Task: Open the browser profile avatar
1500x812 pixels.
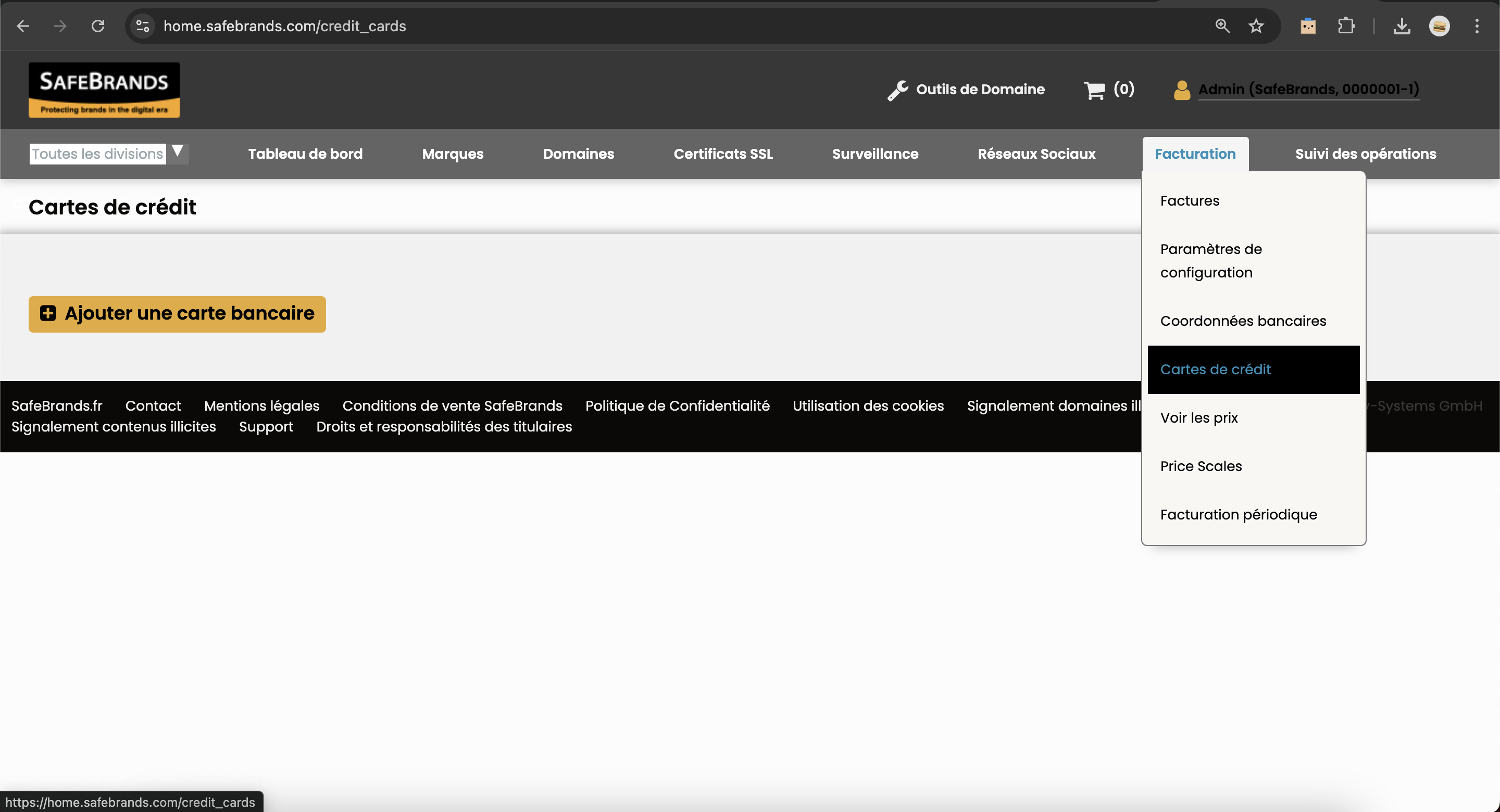Action: 1440,26
